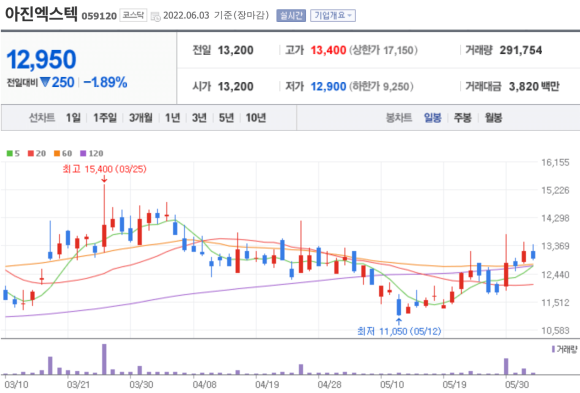The height and width of the screenshot is (393, 580).
Task: Click the 하한가 9,250 text
Action: tap(381, 86)
